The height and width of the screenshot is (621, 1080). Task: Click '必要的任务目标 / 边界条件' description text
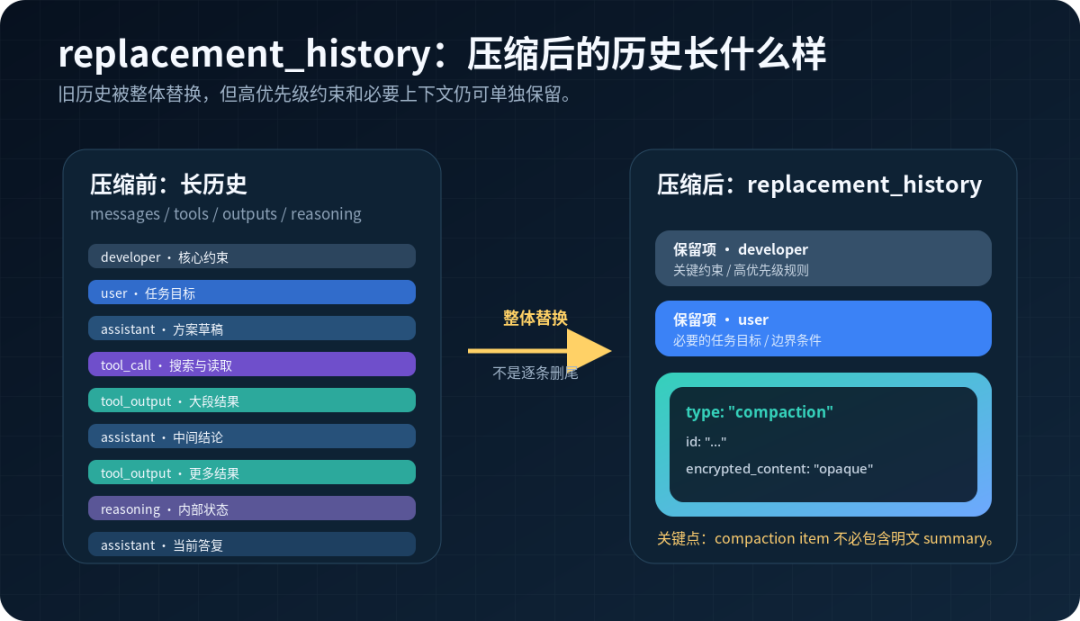click(747, 341)
